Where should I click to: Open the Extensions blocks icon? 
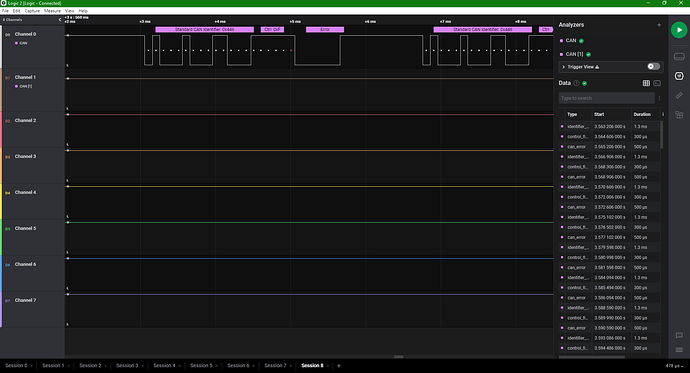679,115
